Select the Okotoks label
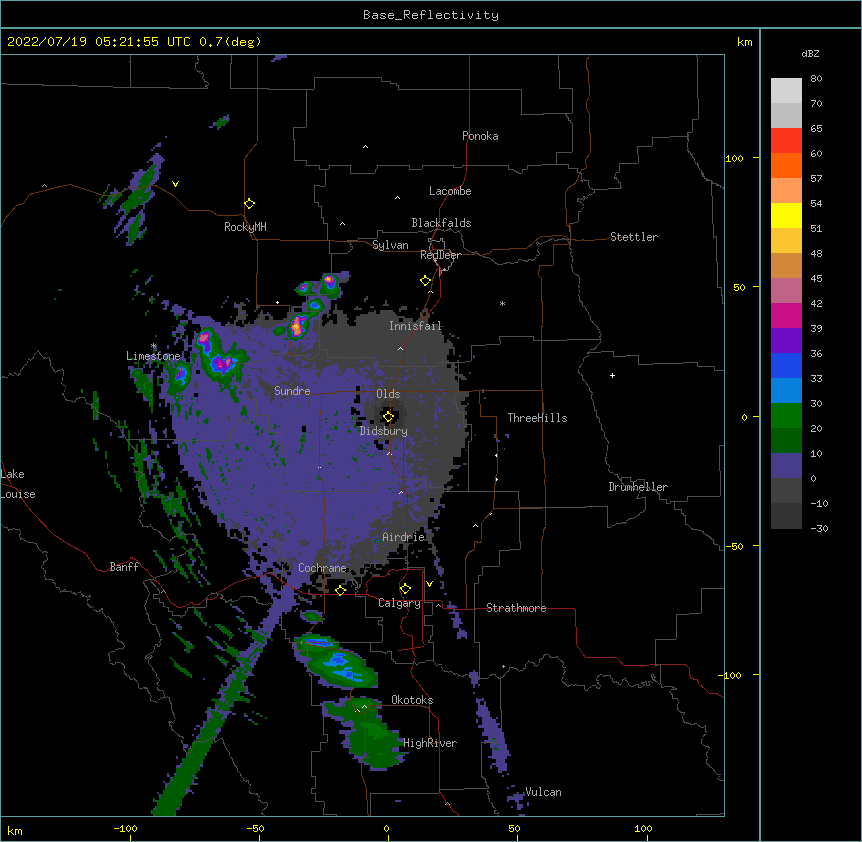Screen dimensions: 862x842 (x=412, y=700)
